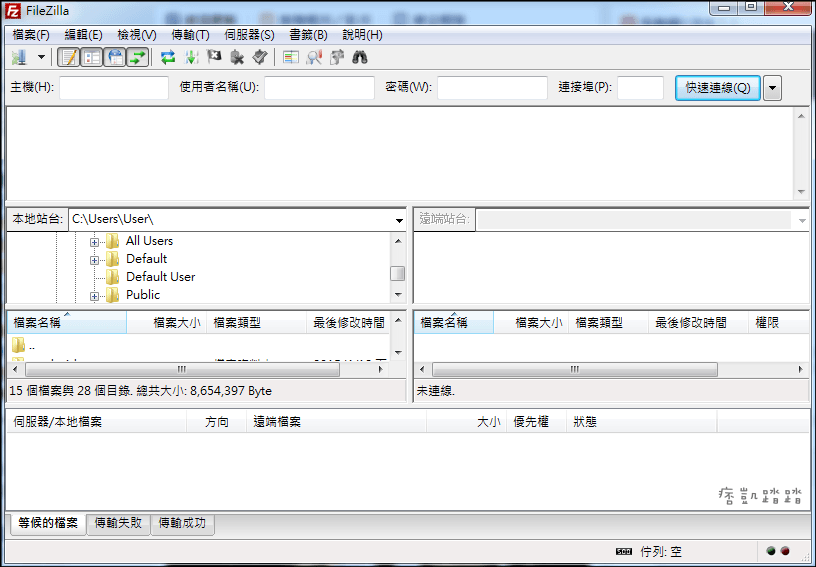The width and height of the screenshot is (816, 567).
Task: Expand the Default folder node
Action: [x=94, y=260]
